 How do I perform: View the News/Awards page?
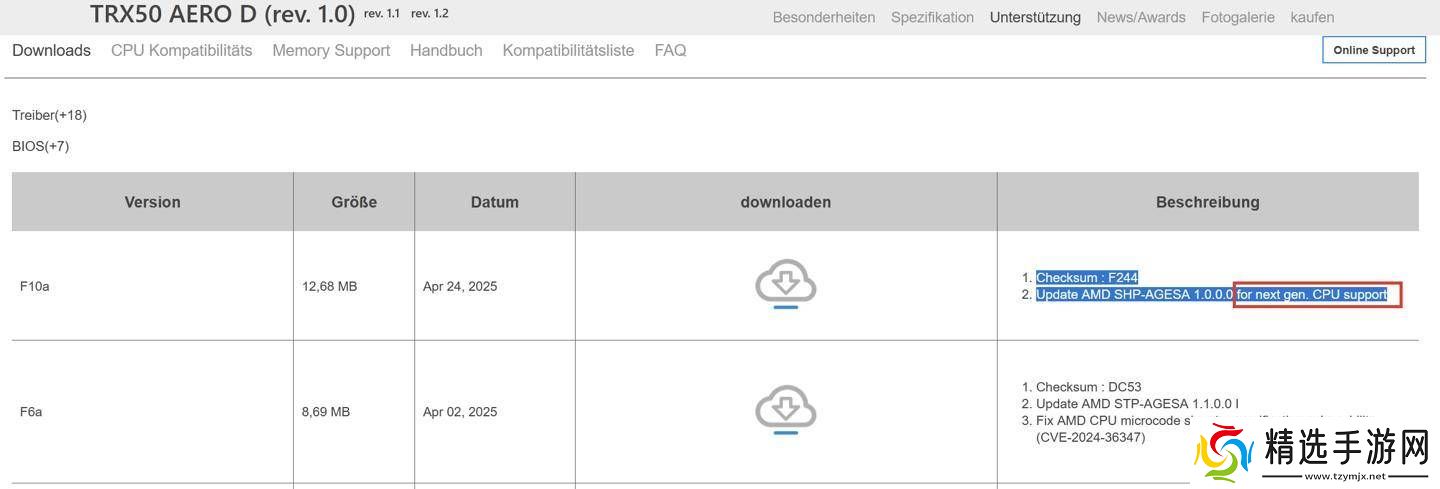point(1140,17)
